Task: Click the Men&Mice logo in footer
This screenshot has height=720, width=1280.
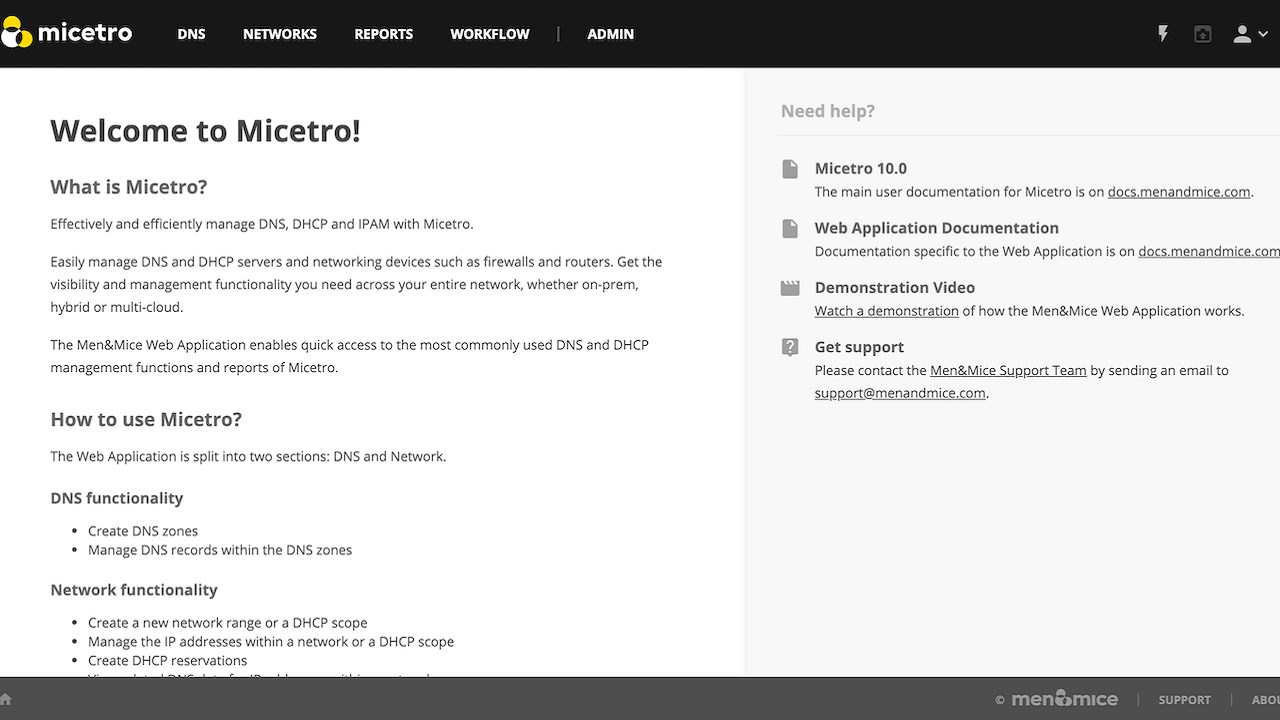Action: (1064, 699)
